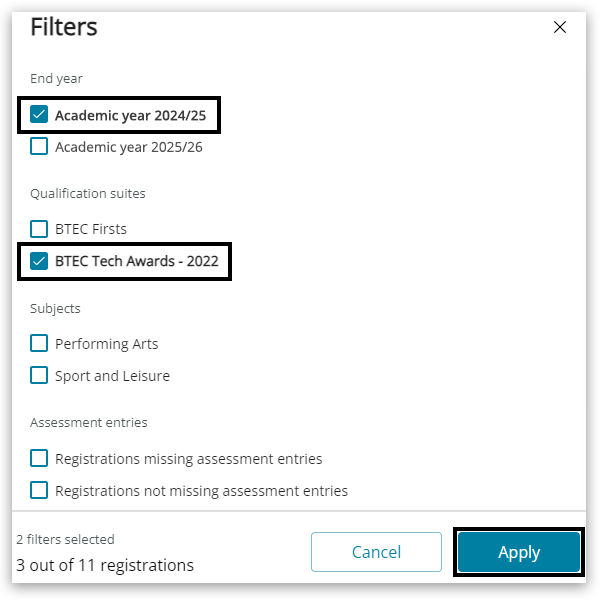Image resolution: width=604 pixels, height=601 pixels.
Task: Tick Registrations missing assessment entries checkbox
Action: pos(39,459)
